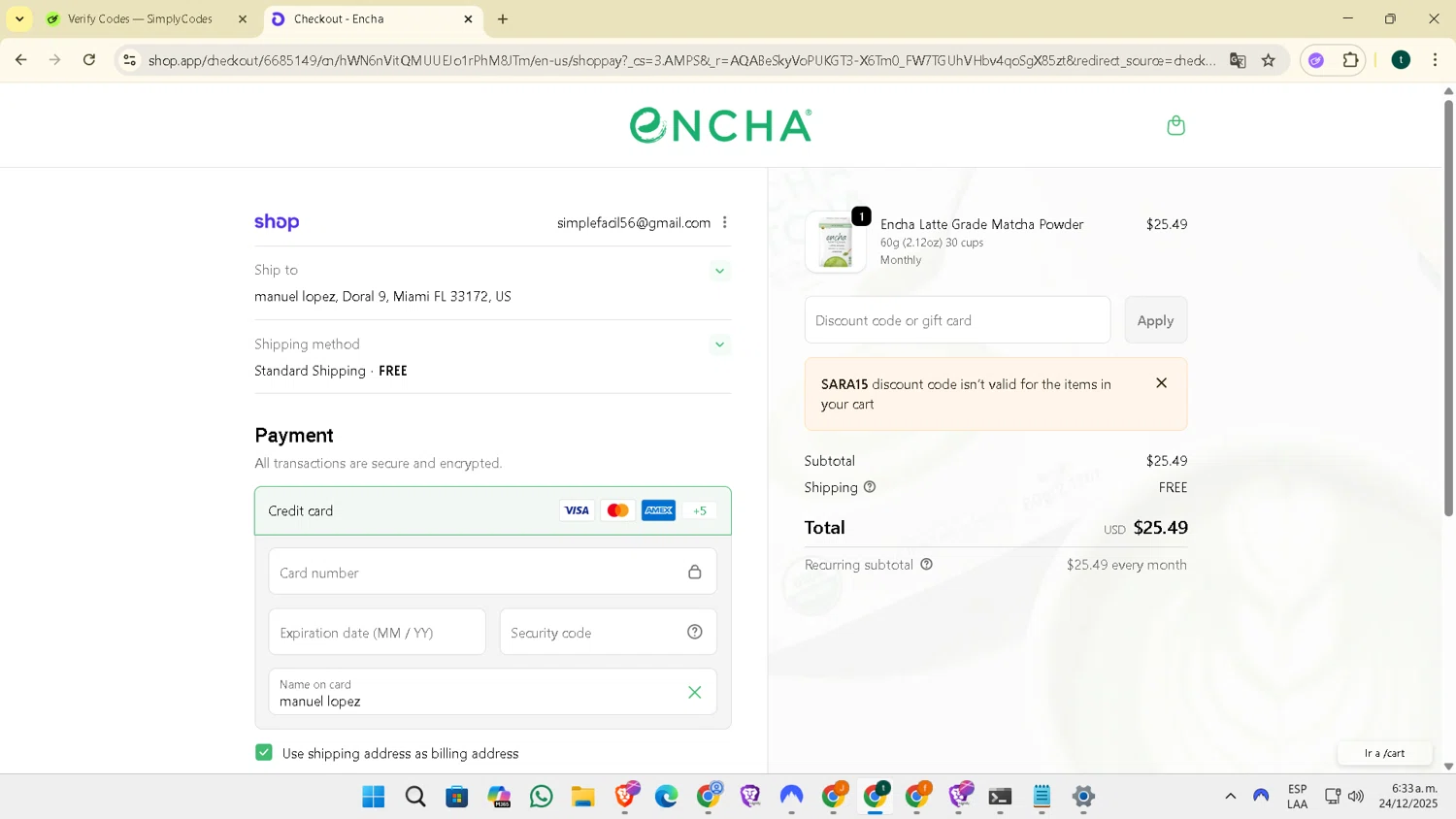Focus the Security code field
Viewport: 1456px width, 819px height.
[609, 632]
